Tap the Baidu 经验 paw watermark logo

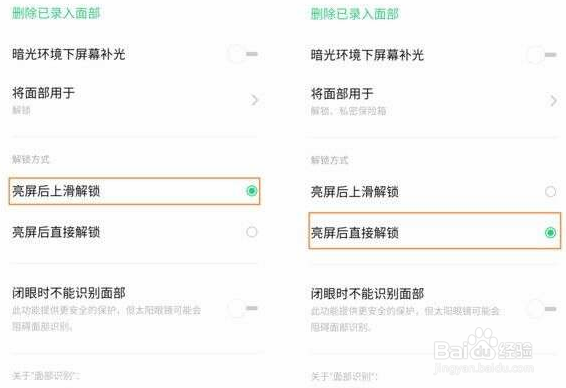click(x=484, y=344)
